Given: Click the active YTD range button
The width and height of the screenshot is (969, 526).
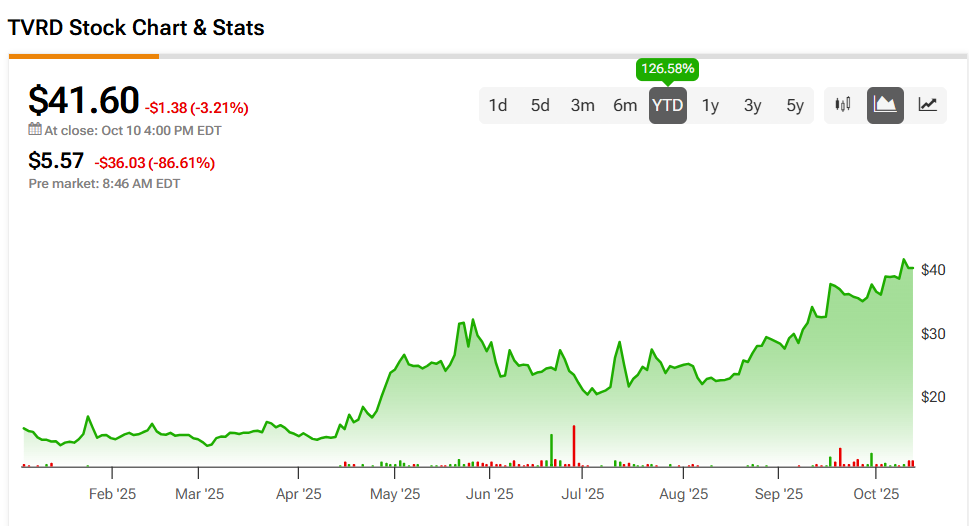Looking at the screenshot, I should (667, 106).
